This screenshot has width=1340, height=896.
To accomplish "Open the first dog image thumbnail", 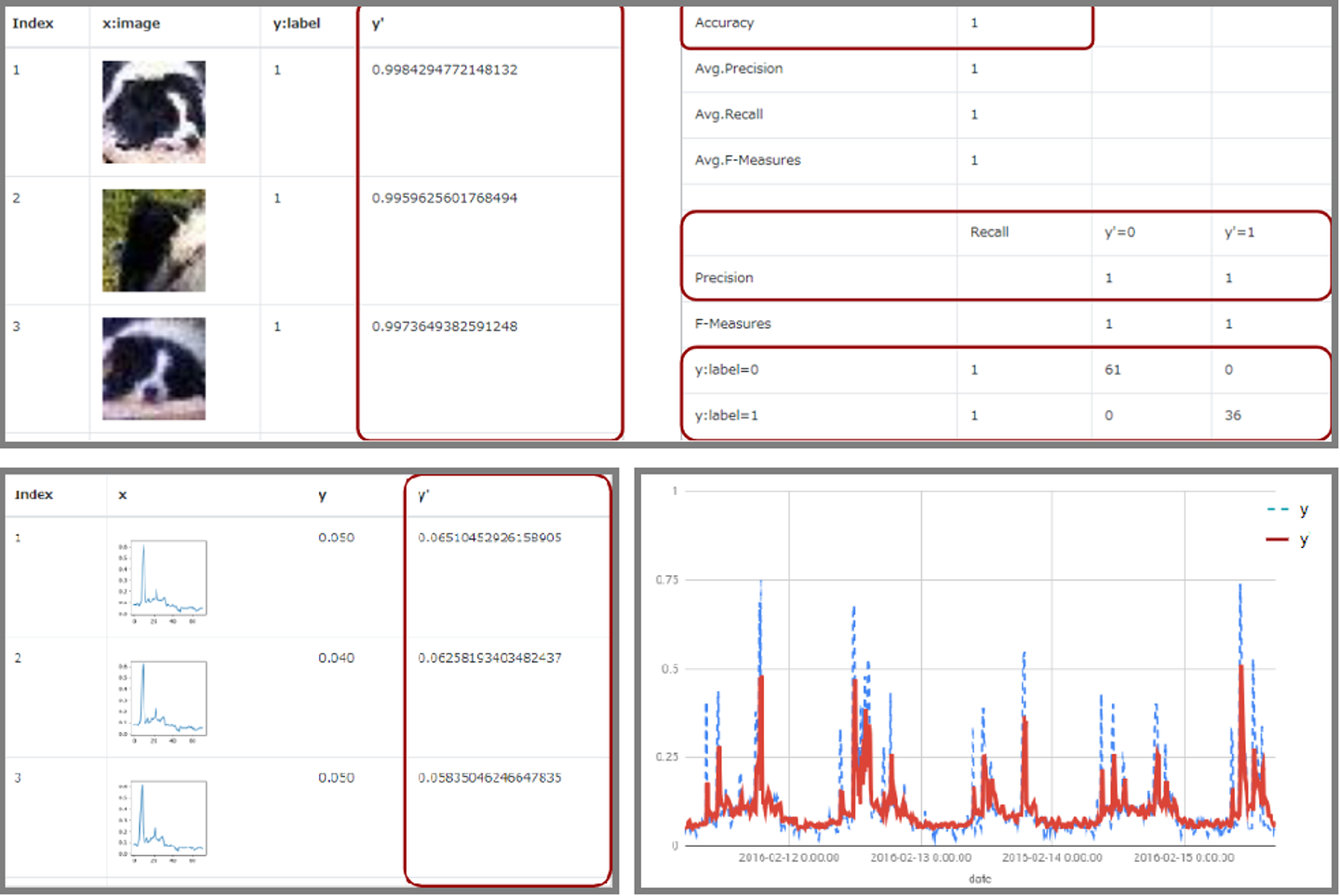I will pyautogui.click(x=154, y=112).
